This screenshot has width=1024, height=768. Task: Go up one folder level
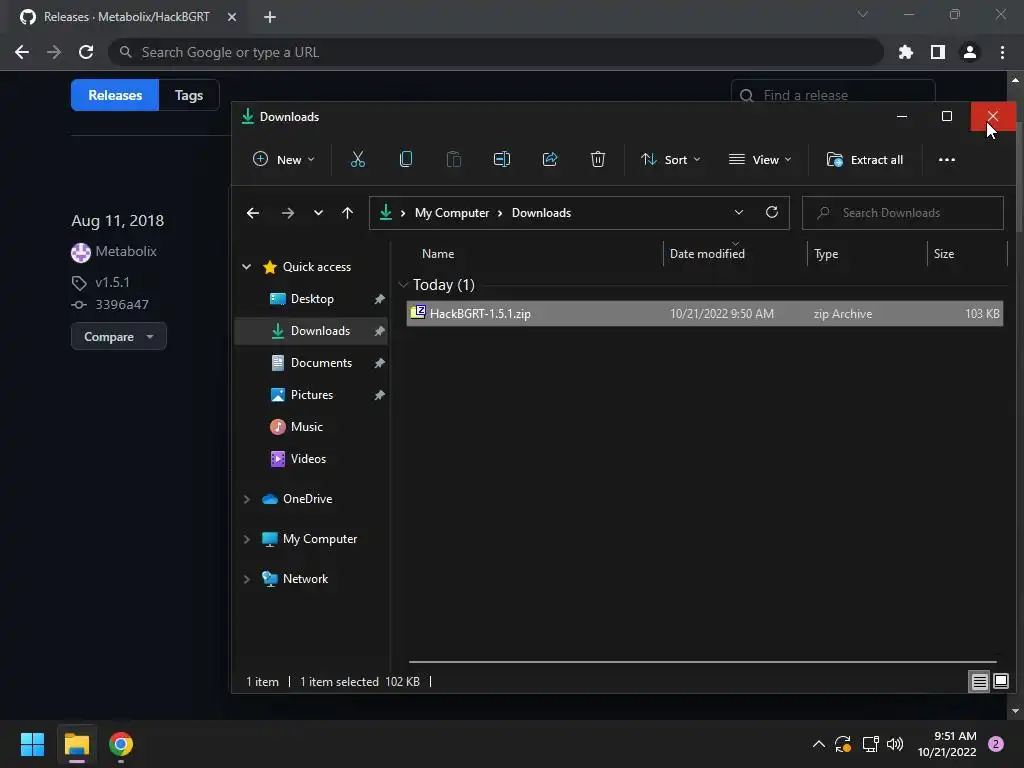[x=347, y=213]
